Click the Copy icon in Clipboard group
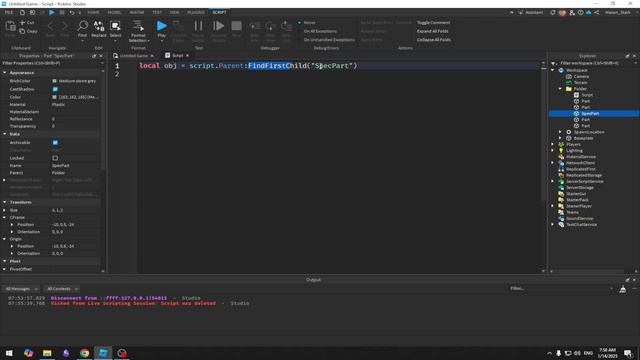This screenshot has width=640, height=360. click(x=22, y=31)
